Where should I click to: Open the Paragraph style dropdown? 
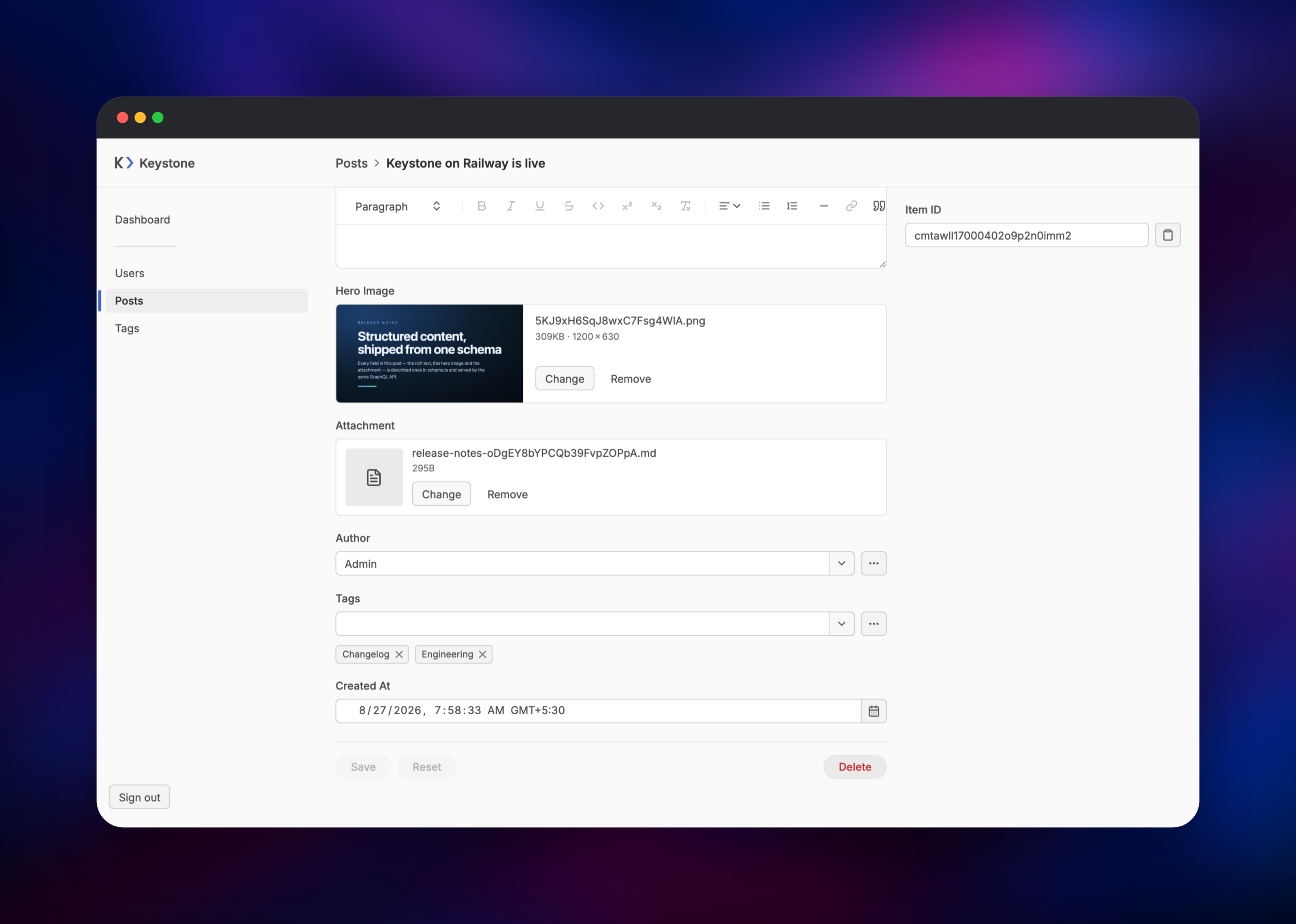pyautogui.click(x=398, y=206)
